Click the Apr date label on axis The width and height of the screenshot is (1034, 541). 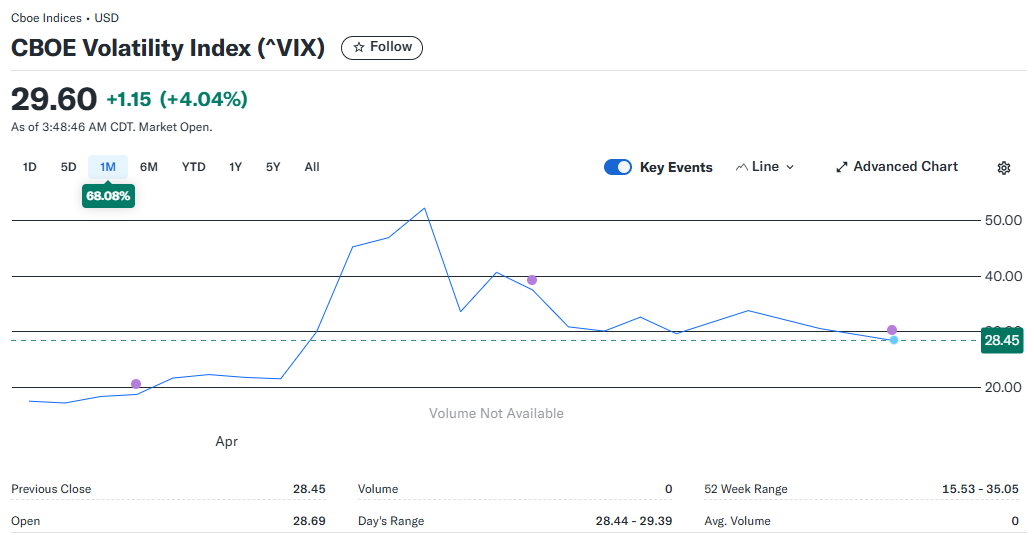(x=226, y=441)
